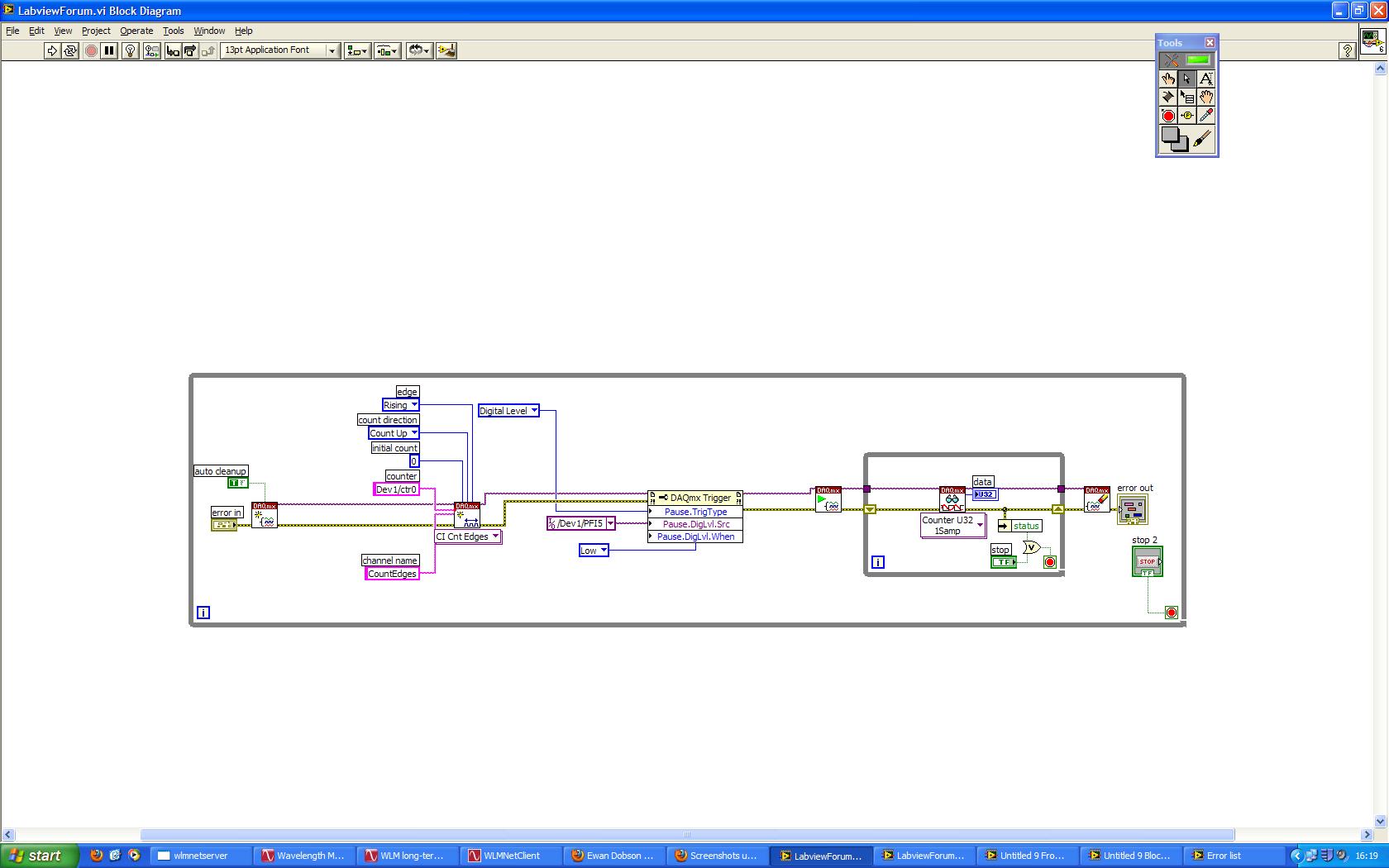Image resolution: width=1389 pixels, height=868 pixels.
Task: Click the error out cluster terminal
Action: tap(1133, 509)
